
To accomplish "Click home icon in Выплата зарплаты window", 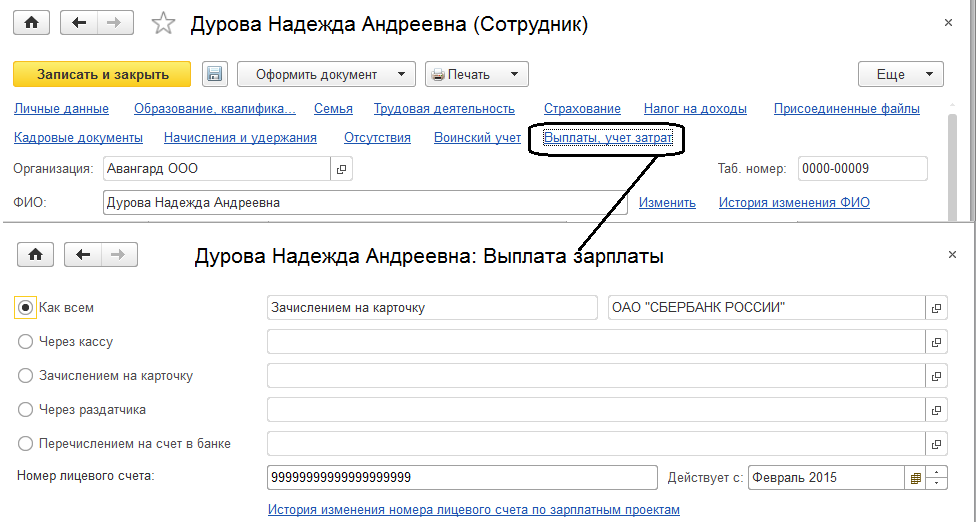I will click(x=35, y=254).
